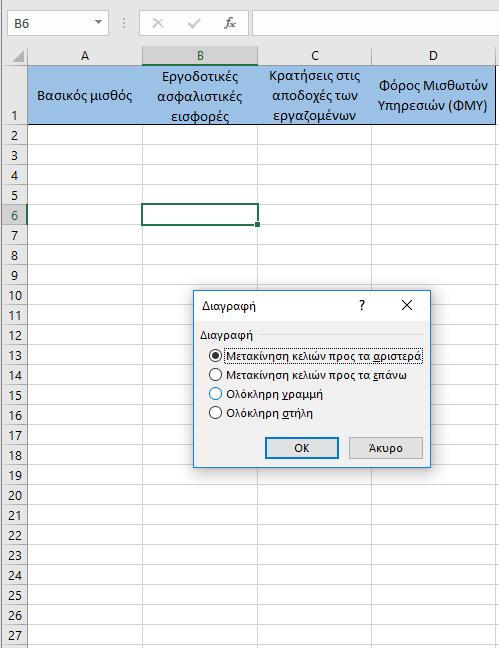The image size is (499, 648).
Task: Click the Άκυρο cancel button
Action: pos(386,448)
